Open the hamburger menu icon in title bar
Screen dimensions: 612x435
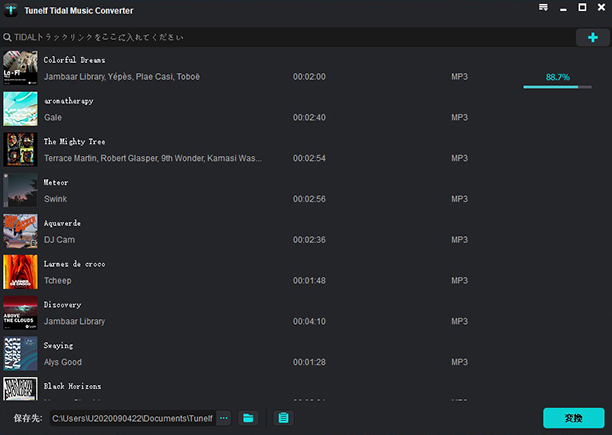coord(543,7)
